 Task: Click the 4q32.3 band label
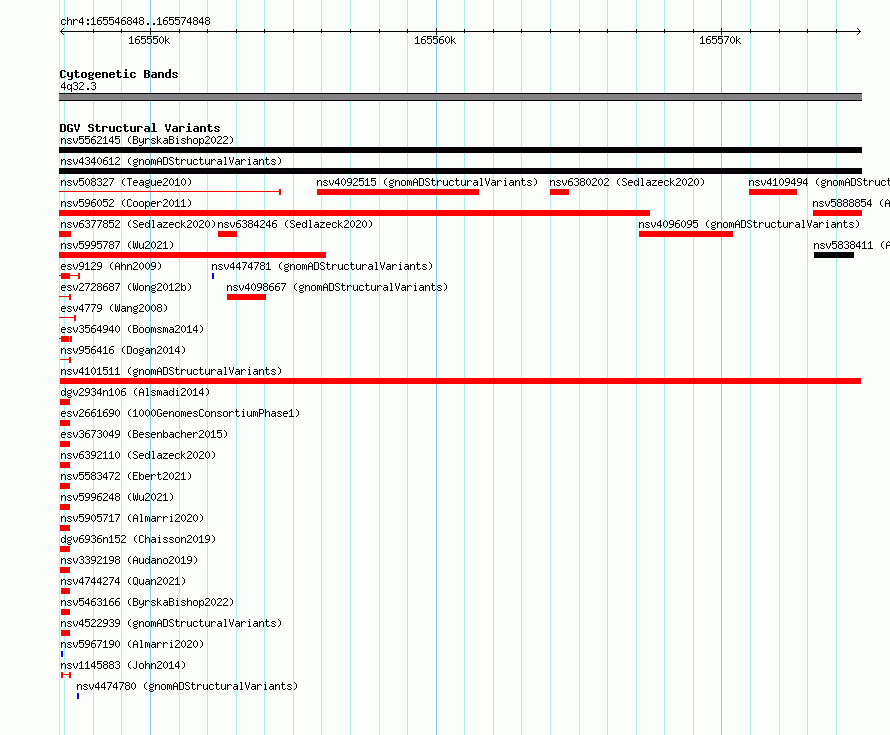[78, 86]
